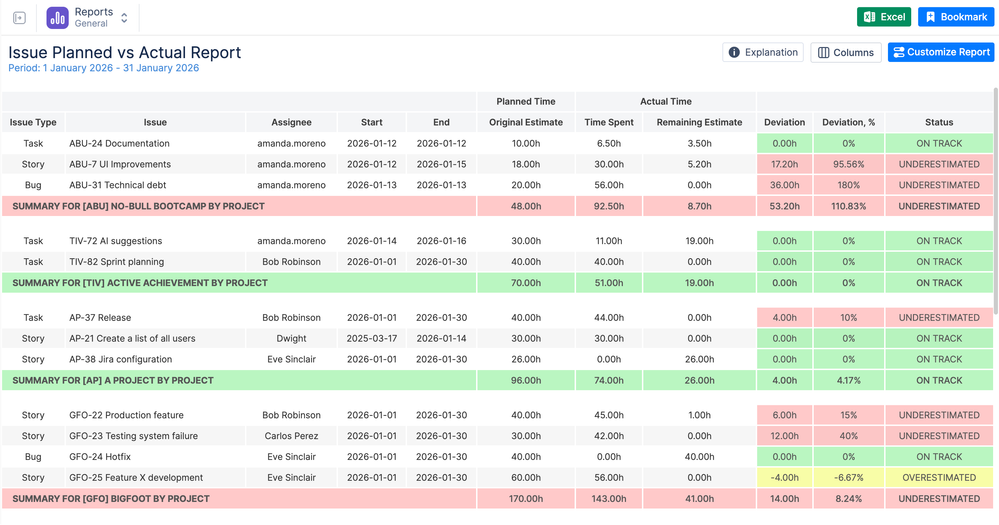
Task: Select issue ABU-31 Technical debt
Action: pyautogui.click(x=117, y=185)
